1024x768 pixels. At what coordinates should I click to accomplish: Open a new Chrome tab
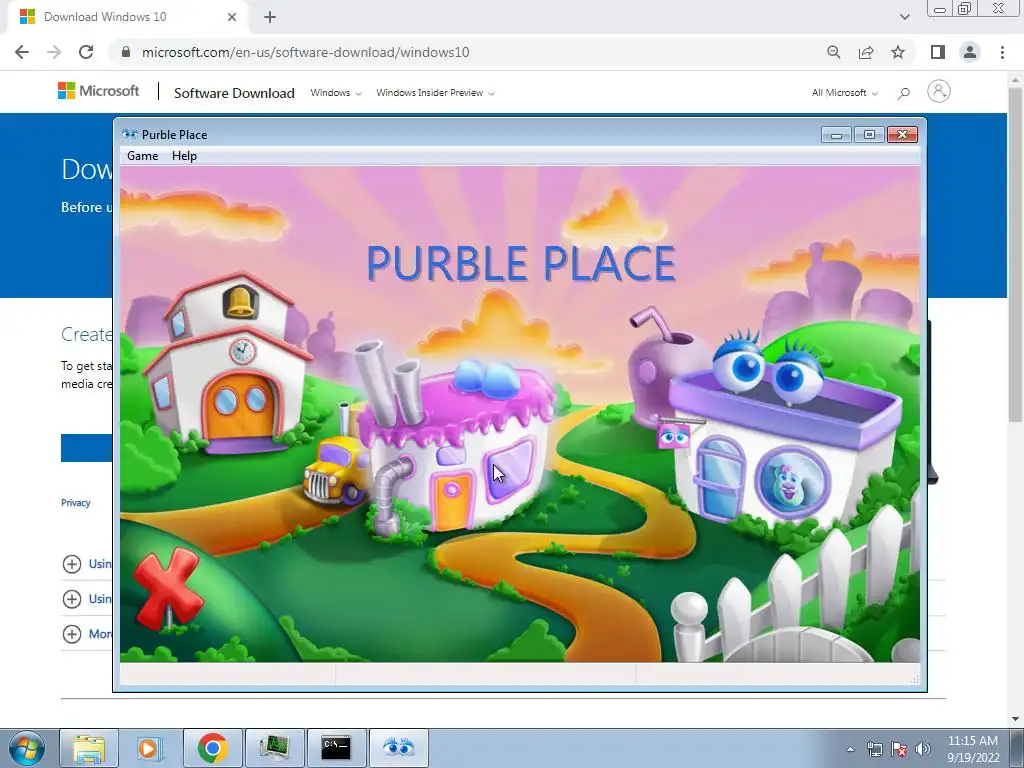[270, 17]
